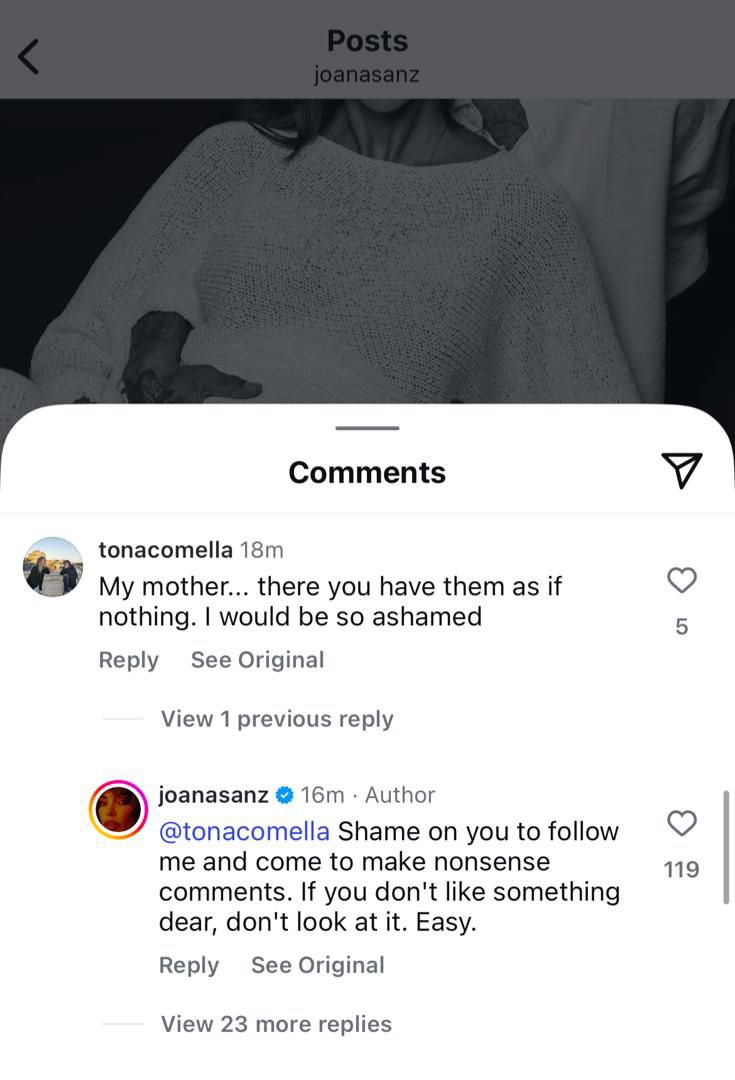The width and height of the screenshot is (735, 1080).
Task: Open the @tonacomella mention link
Action: tap(244, 831)
